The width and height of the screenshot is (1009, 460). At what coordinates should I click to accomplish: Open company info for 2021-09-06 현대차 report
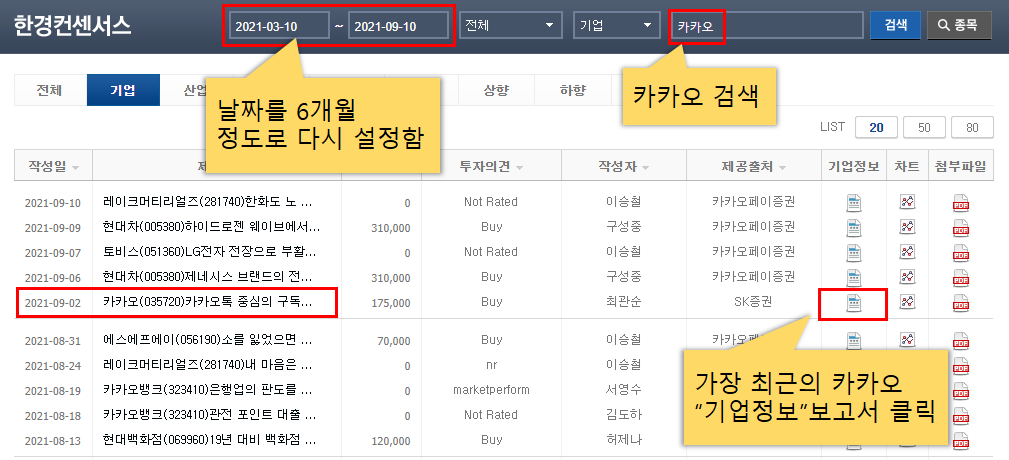point(854,277)
